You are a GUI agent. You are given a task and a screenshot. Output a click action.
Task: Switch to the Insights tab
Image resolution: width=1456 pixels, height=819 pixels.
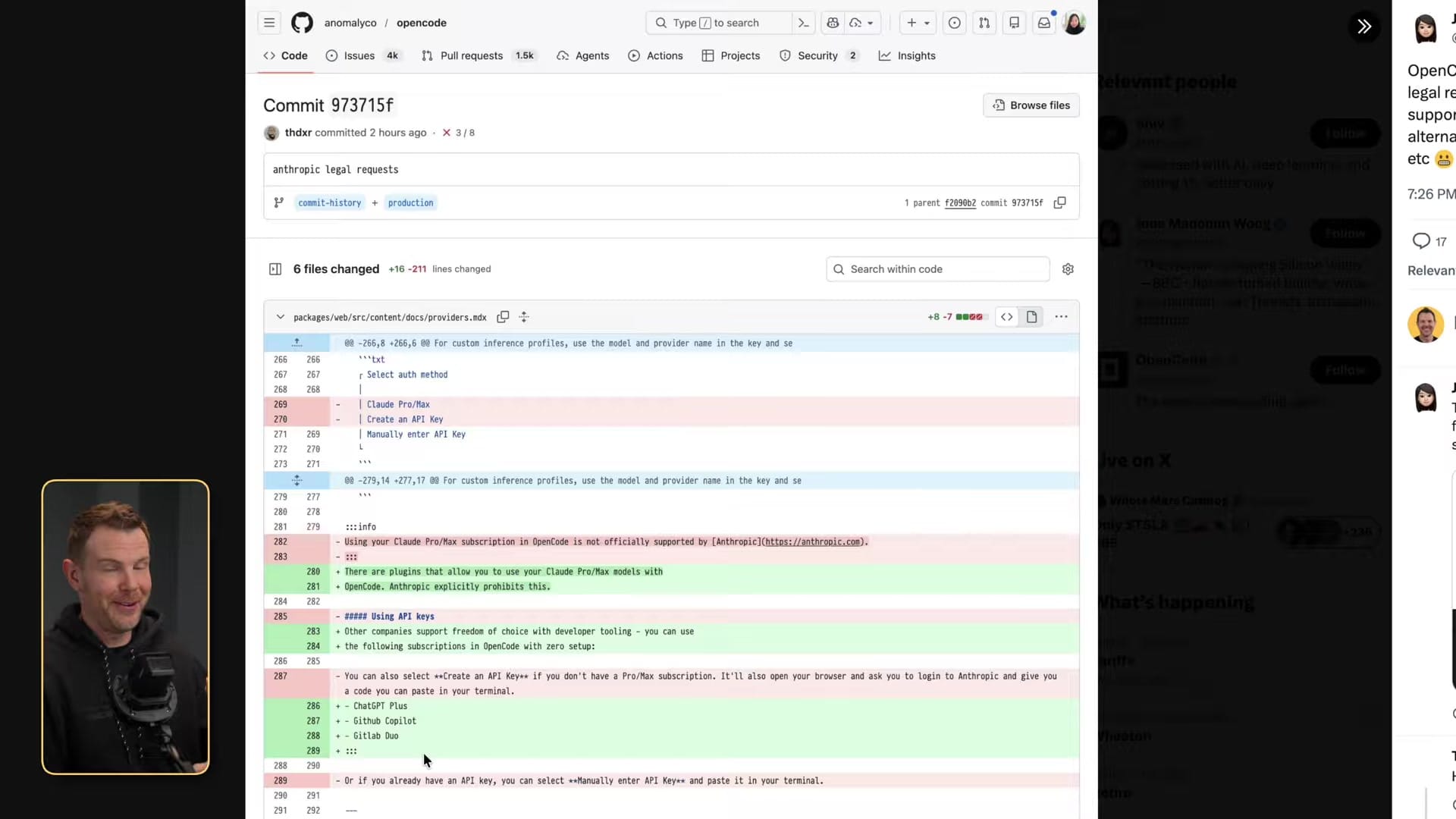pyautogui.click(x=907, y=55)
